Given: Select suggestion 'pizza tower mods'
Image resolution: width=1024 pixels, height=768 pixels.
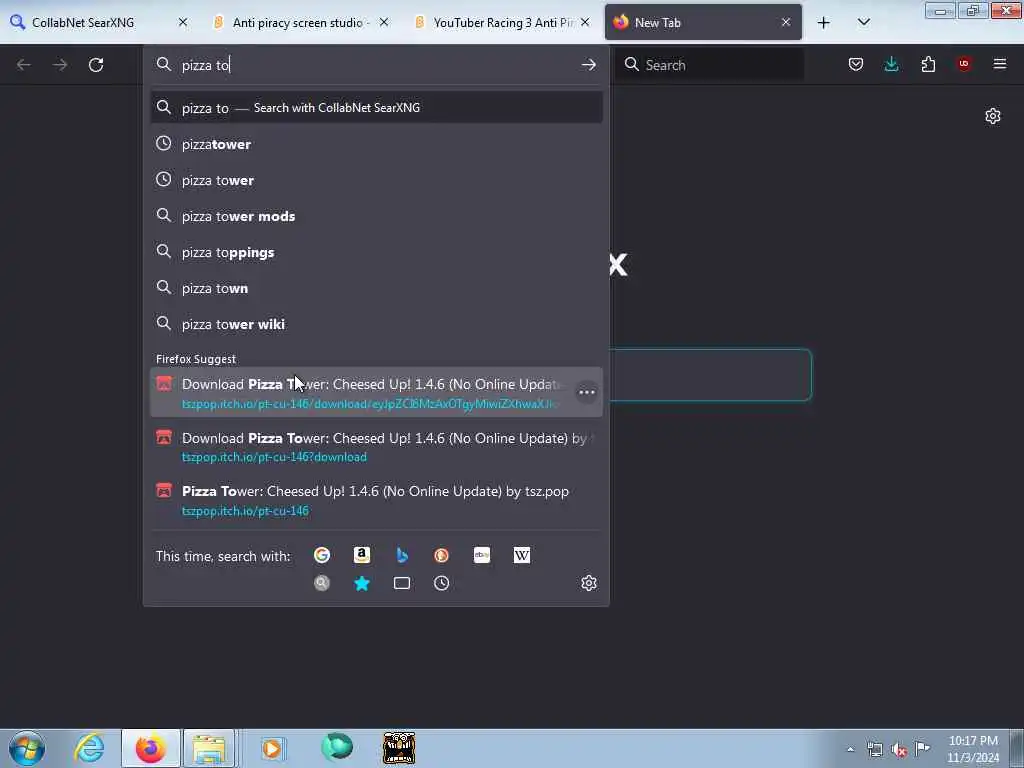Looking at the screenshot, I should pyautogui.click(x=376, y=216).
